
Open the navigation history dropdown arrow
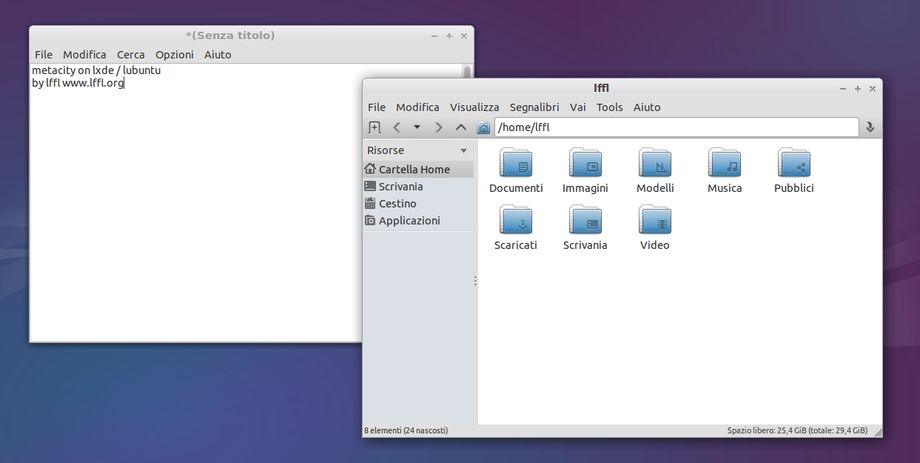(x=417, y=127)
